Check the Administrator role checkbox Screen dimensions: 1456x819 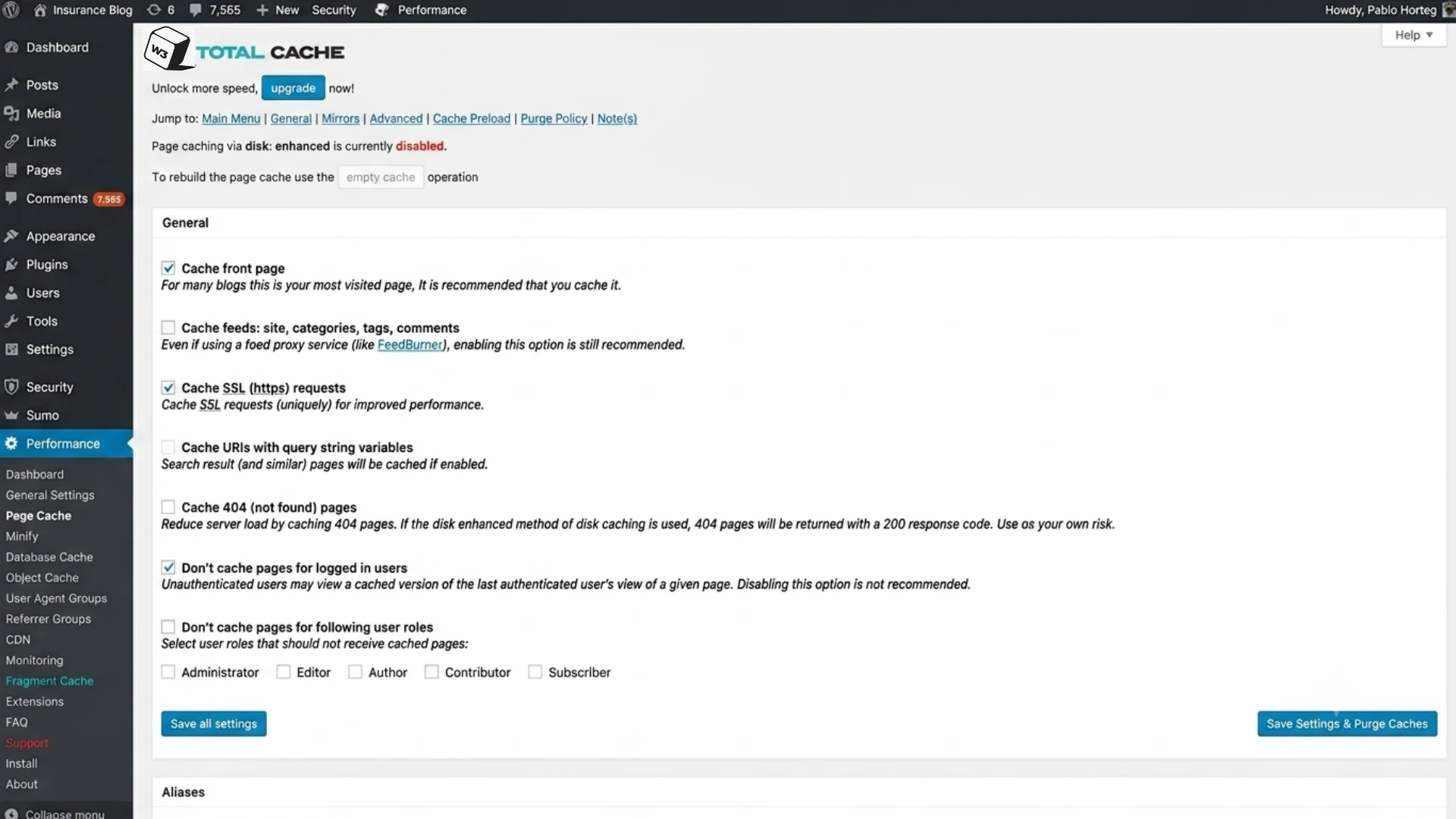pos(168,672)
